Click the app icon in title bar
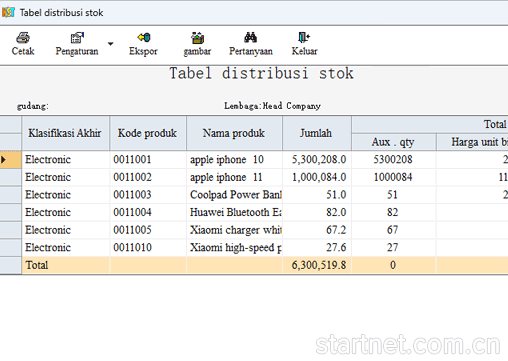Screen dimensions: 508x361 tap(8, 12)
